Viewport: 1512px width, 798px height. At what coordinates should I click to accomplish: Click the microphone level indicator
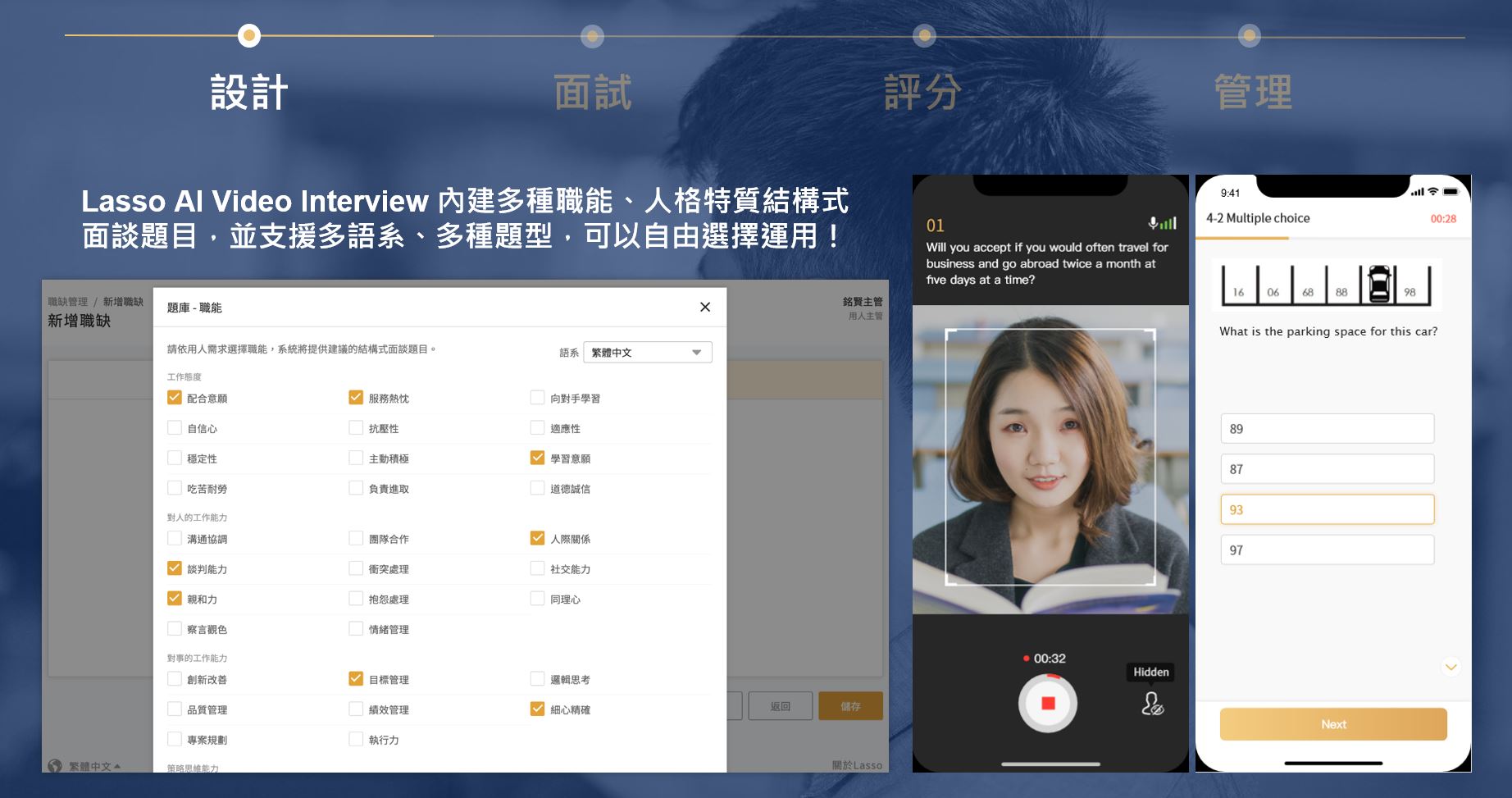tap(1163, 223)
